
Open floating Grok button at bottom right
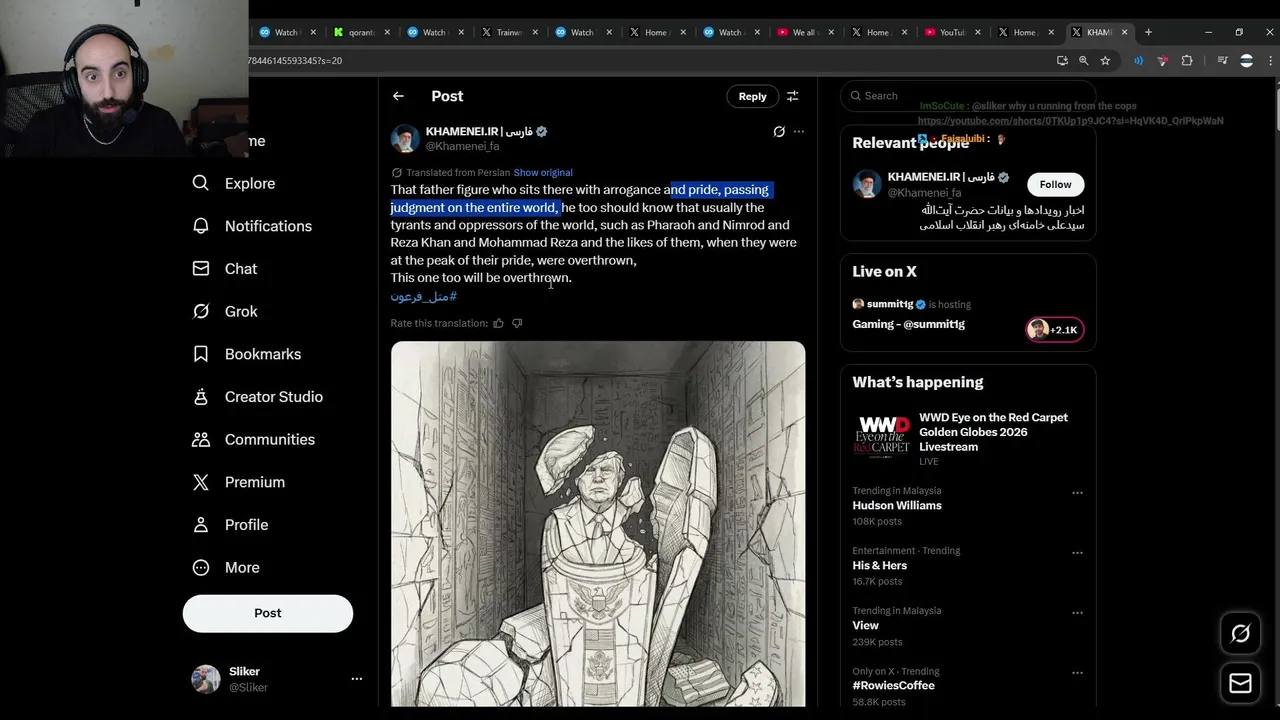click(x=1240, y=633)
